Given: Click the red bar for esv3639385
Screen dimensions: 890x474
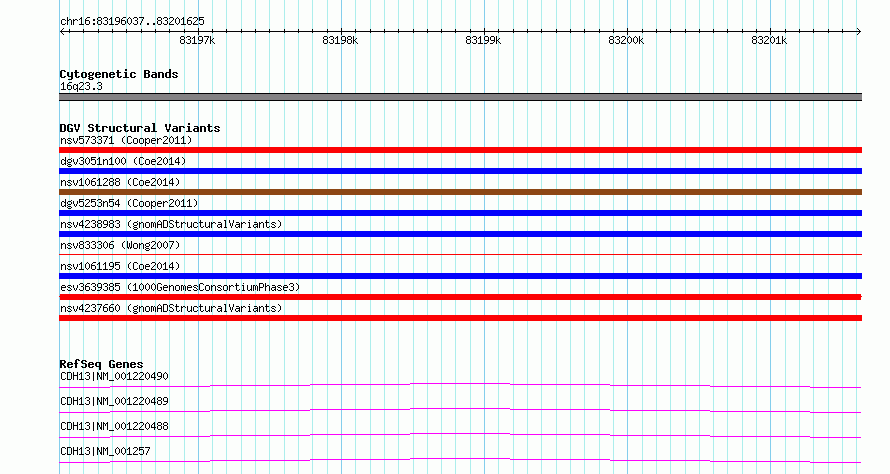Looking at the screenshot, I should pyautogui.click(x=460, y=297).
